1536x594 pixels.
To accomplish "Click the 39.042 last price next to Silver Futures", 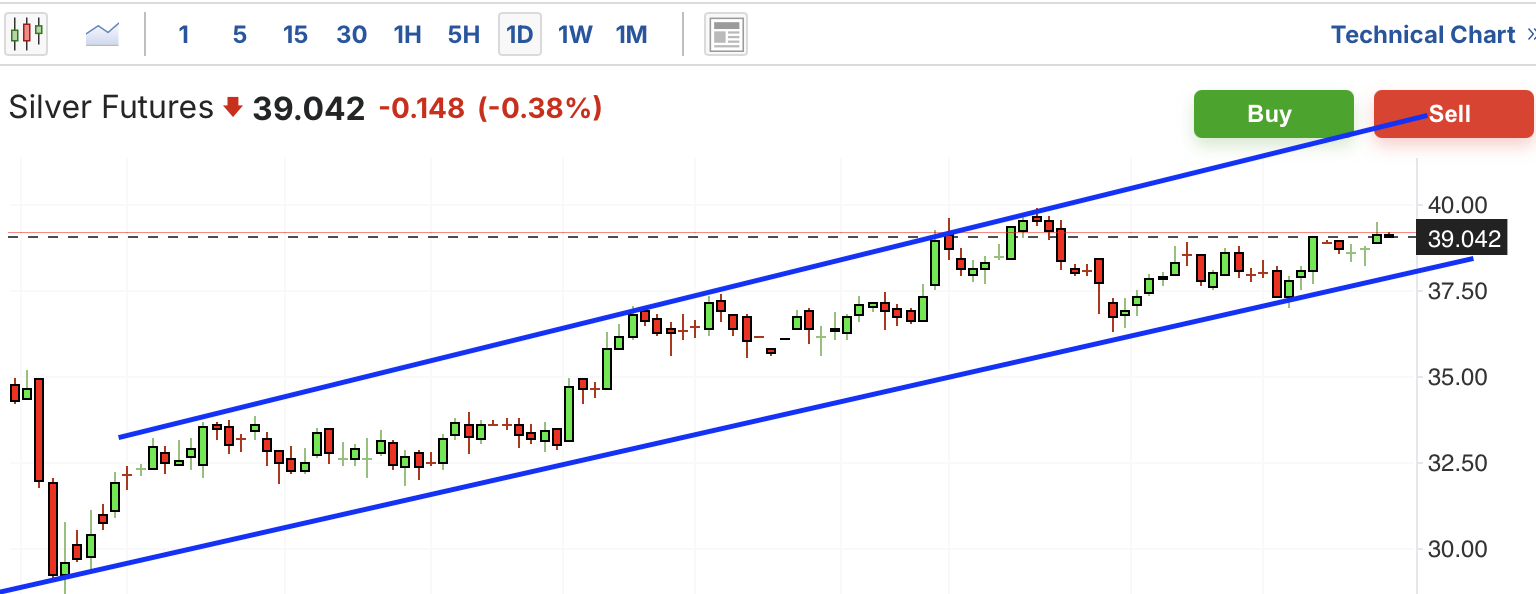I will pyautogui.click(x=308, y=108).
